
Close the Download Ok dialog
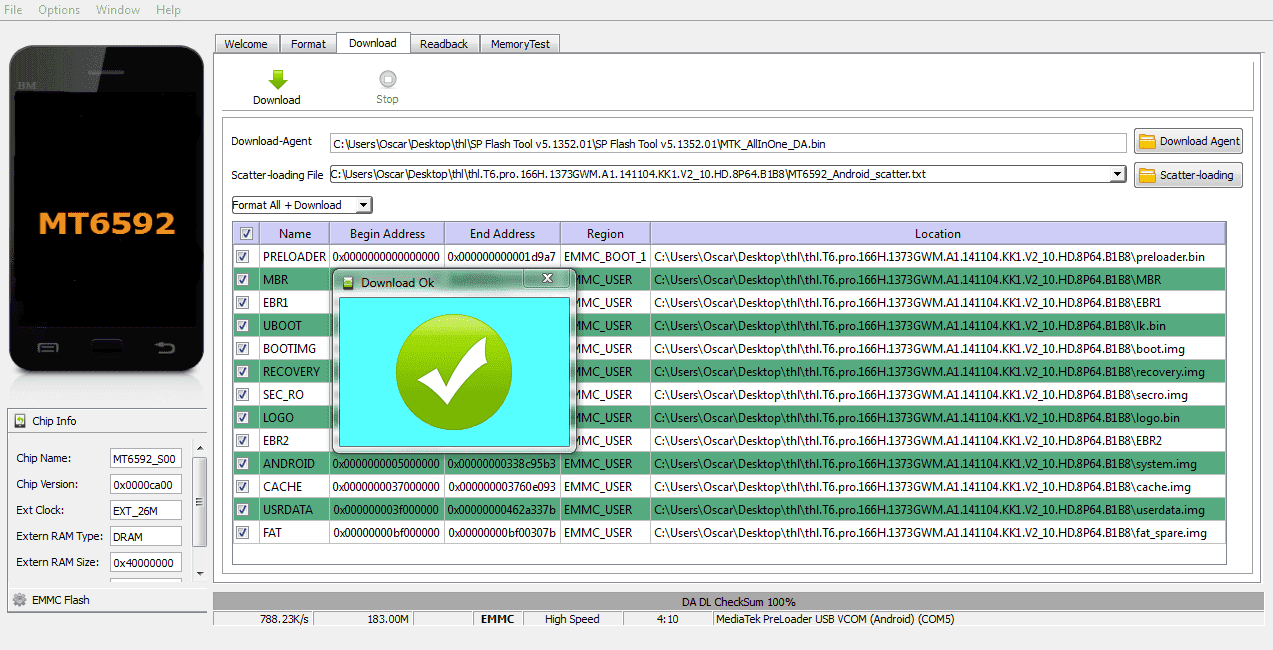547,278
